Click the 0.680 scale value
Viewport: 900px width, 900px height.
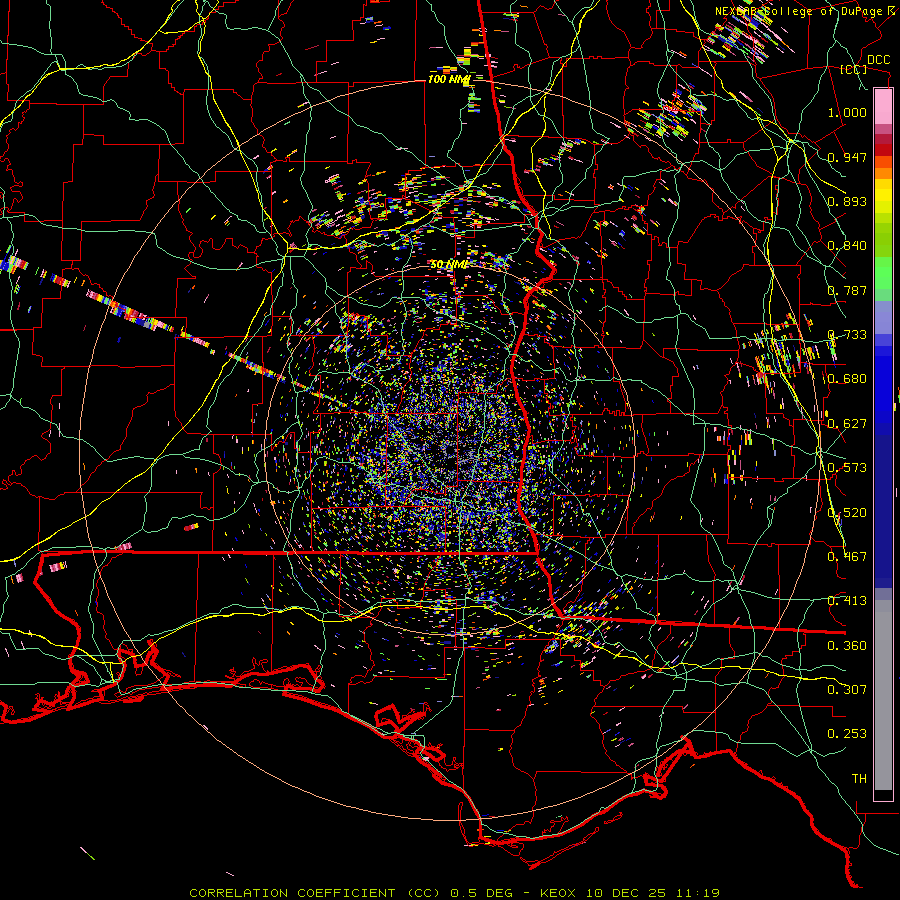coord(847,379)
